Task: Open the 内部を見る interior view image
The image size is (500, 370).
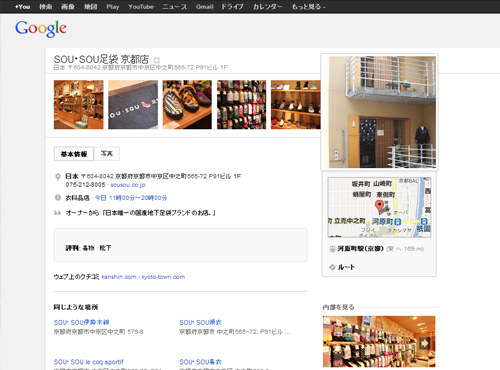Action: [379, 341]
